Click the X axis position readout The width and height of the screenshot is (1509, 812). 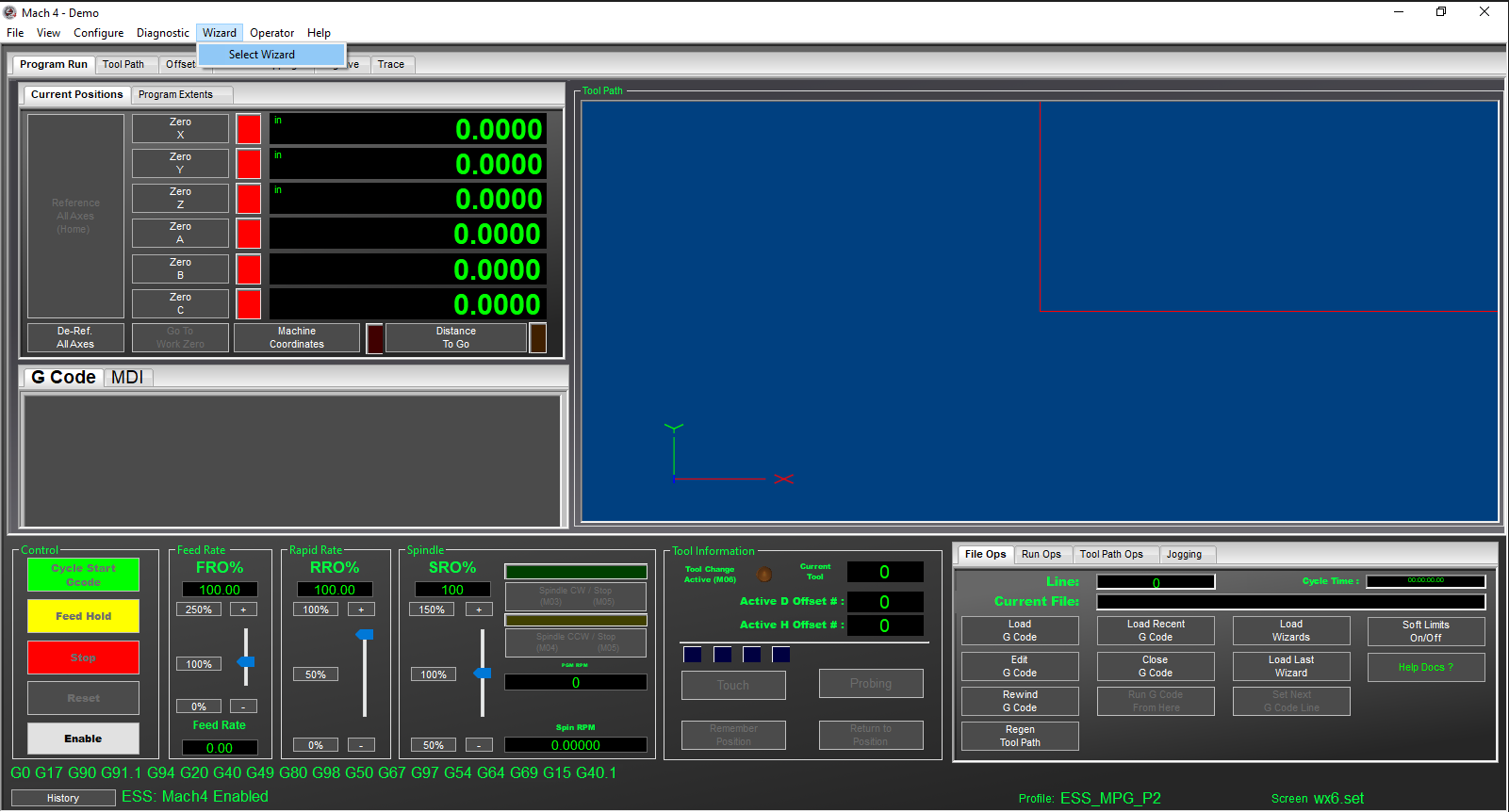[x=408, y=129]
